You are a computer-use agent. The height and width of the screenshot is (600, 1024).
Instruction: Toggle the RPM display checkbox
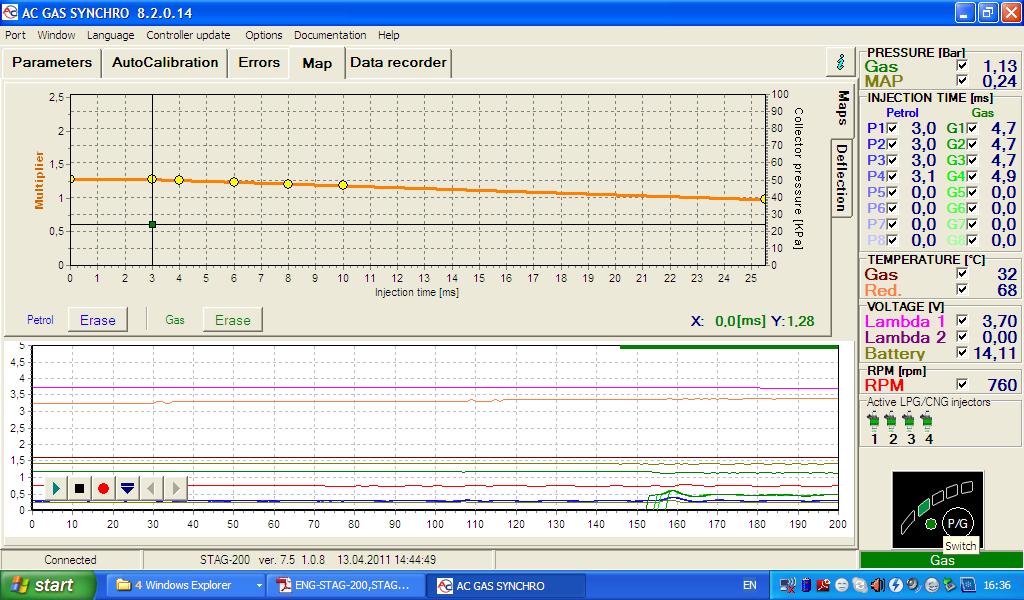pyautogui.click(x=961, y=385)
